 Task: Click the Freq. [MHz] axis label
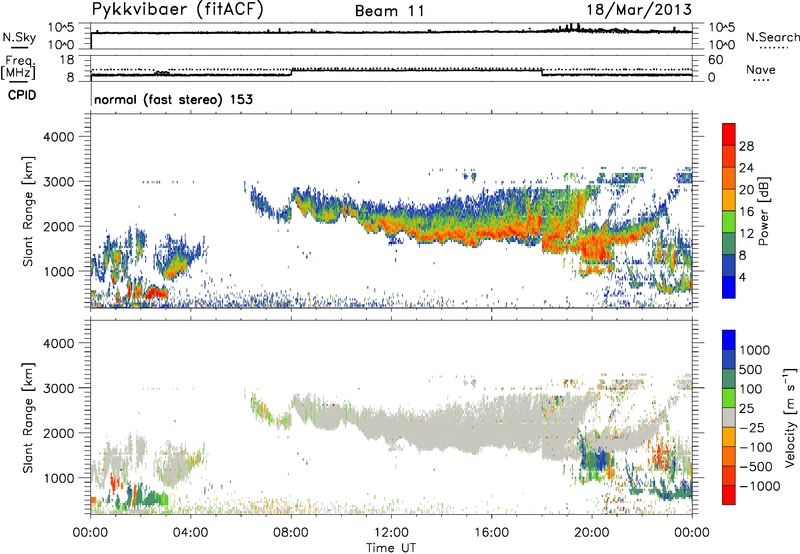point(20,67)
